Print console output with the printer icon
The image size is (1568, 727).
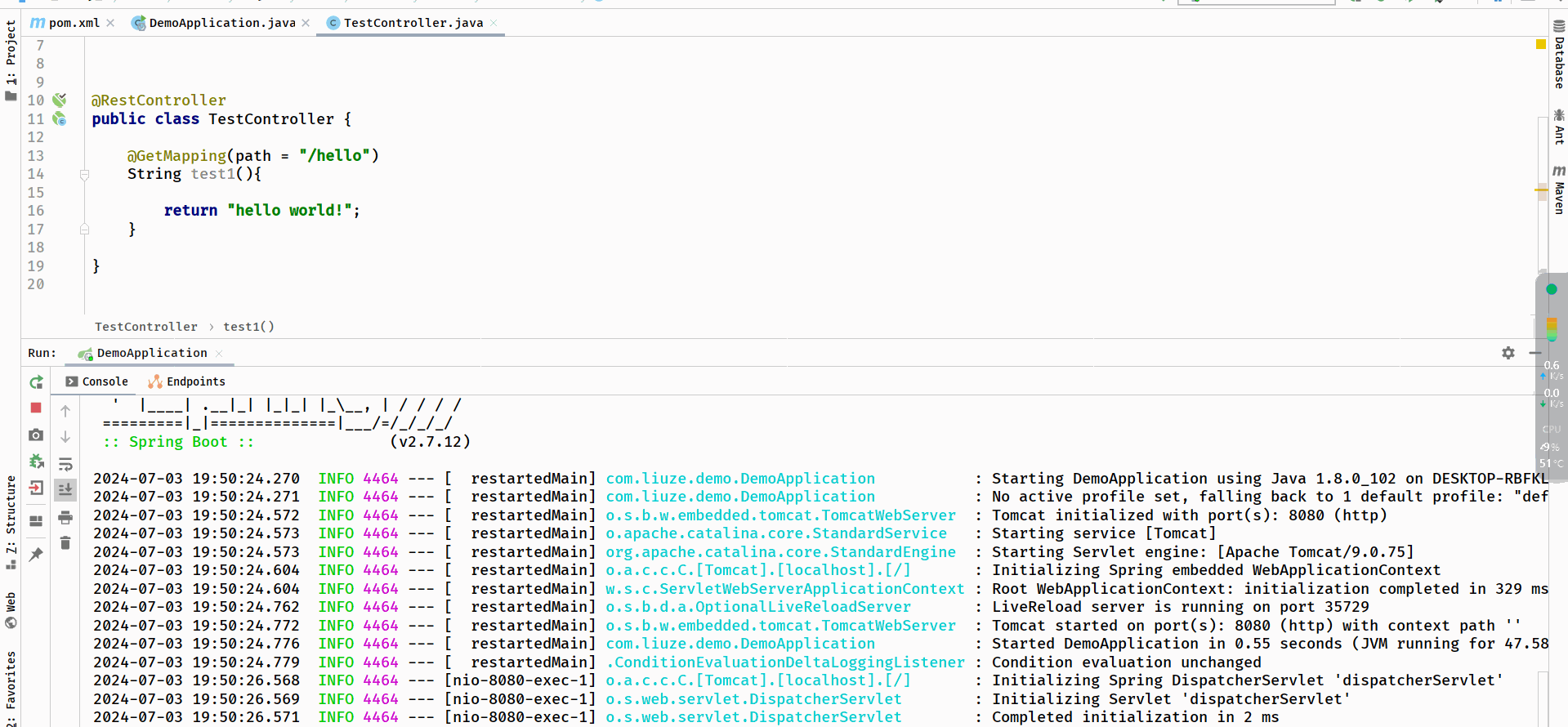point(65,517)
